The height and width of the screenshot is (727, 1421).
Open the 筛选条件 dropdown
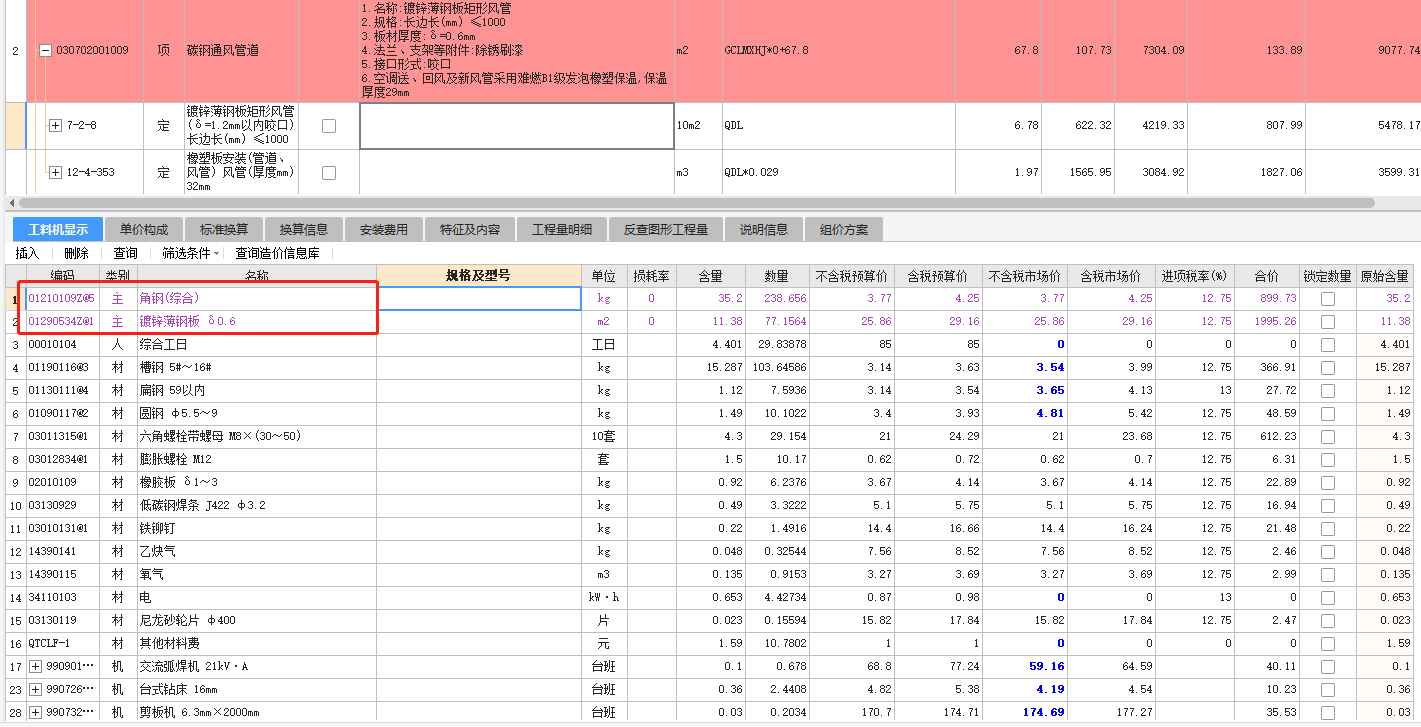point(191,254)
